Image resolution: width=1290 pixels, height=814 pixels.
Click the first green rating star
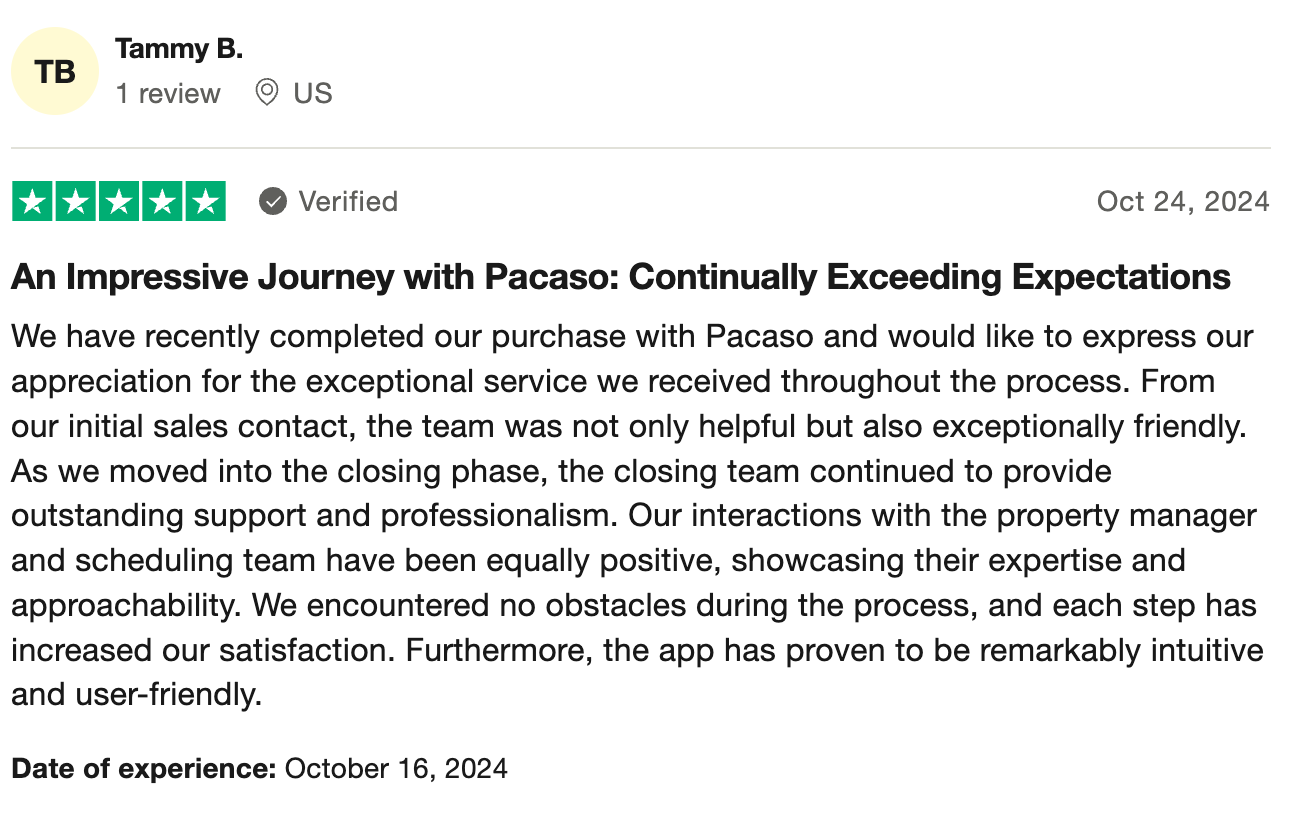click(x=32, y=202)
